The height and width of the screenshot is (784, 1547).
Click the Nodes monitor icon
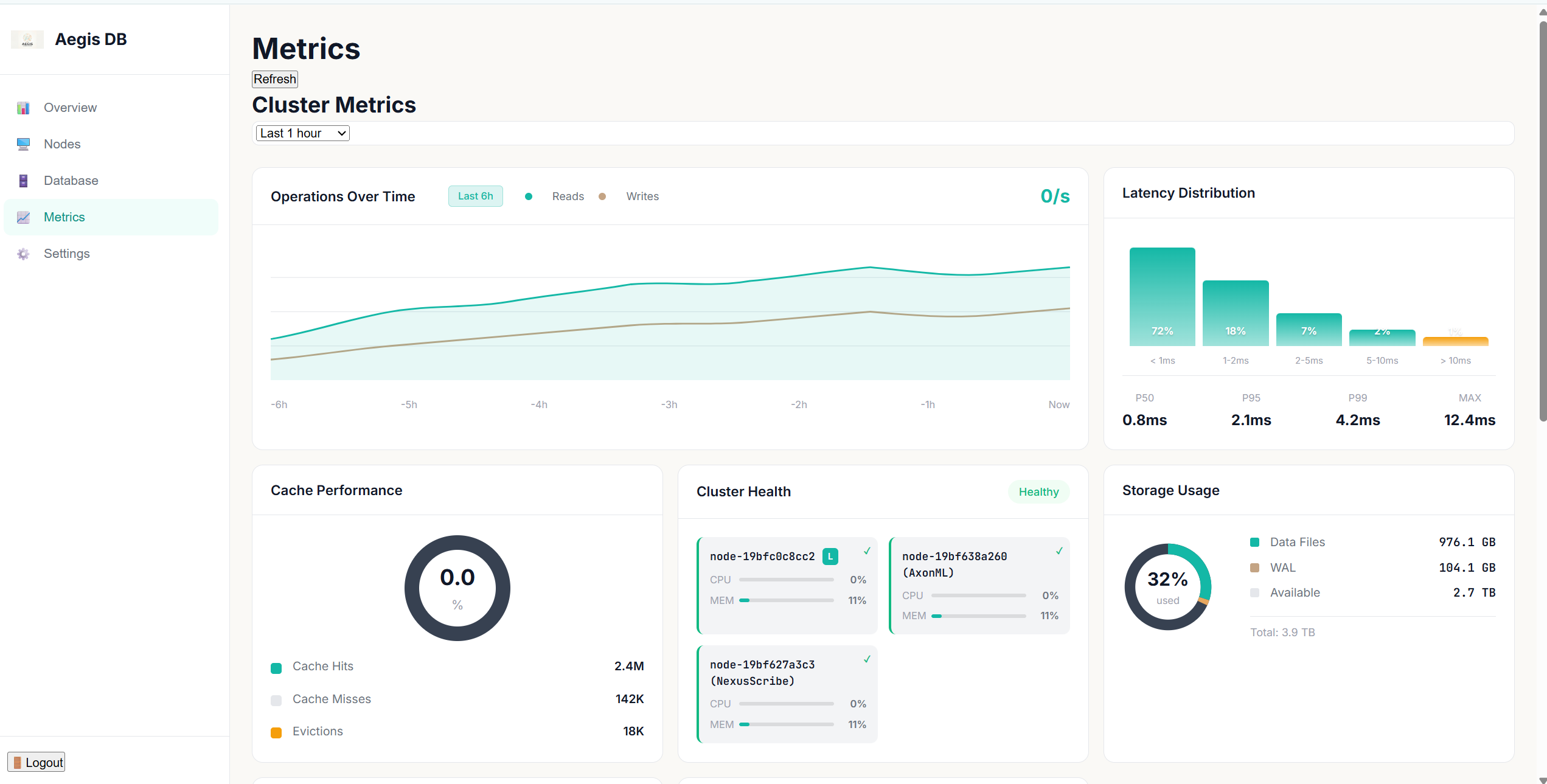pos(23,144)
